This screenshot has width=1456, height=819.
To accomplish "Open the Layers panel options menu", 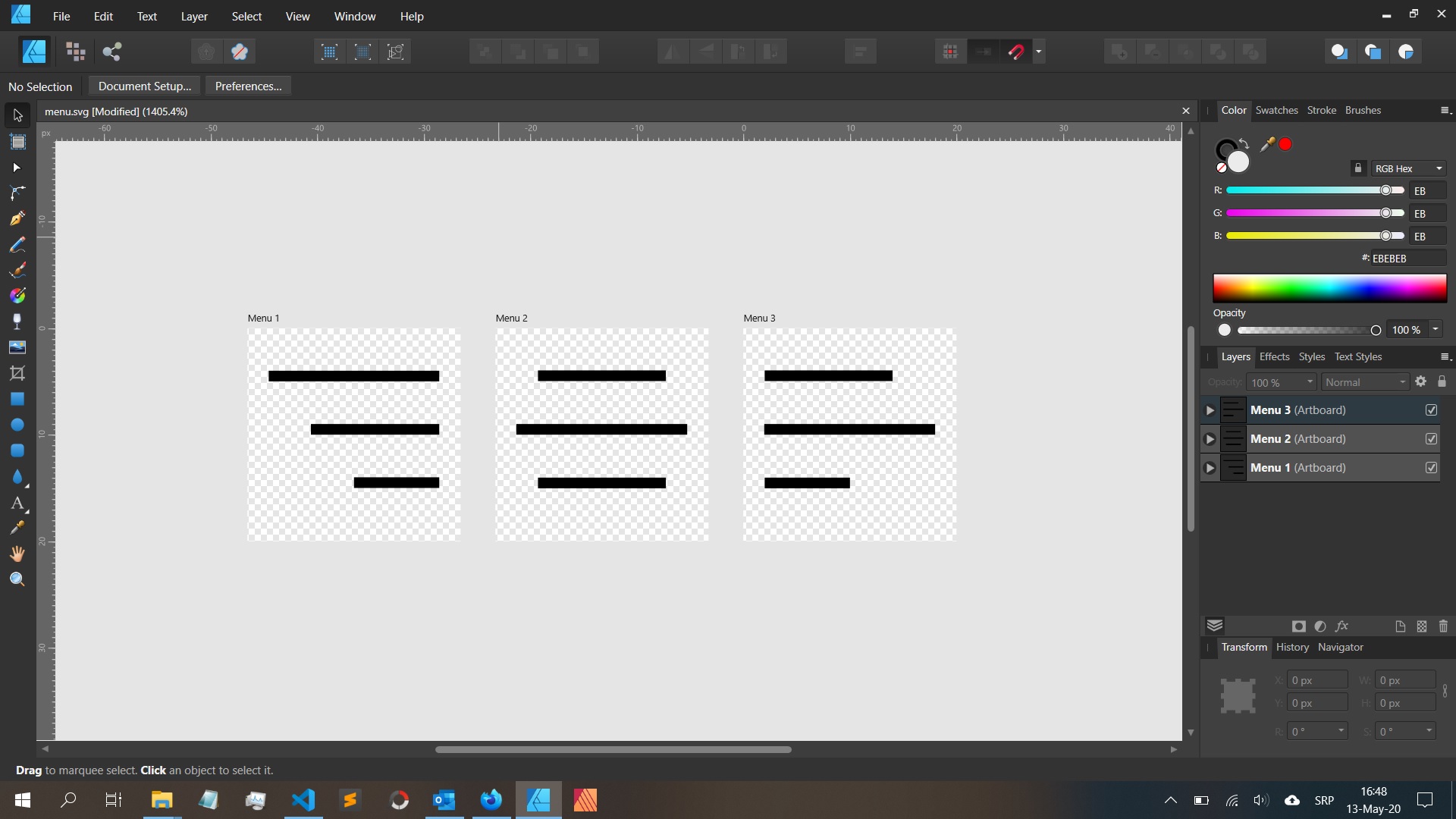I will coord(1445,356).
